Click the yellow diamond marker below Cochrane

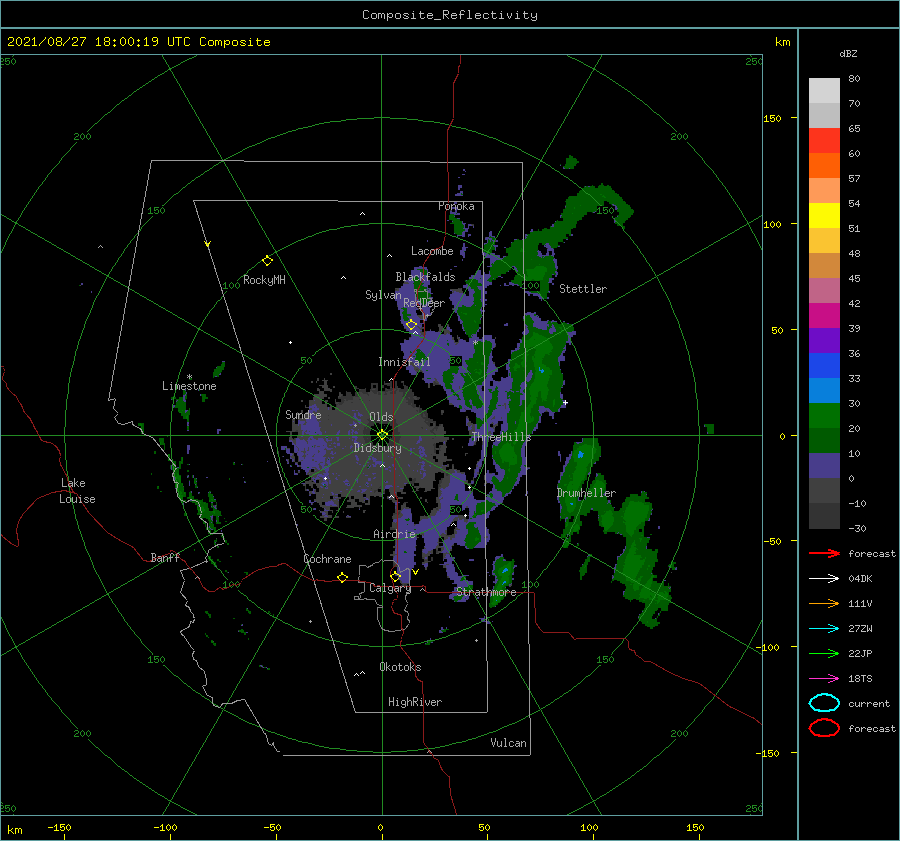343,577
